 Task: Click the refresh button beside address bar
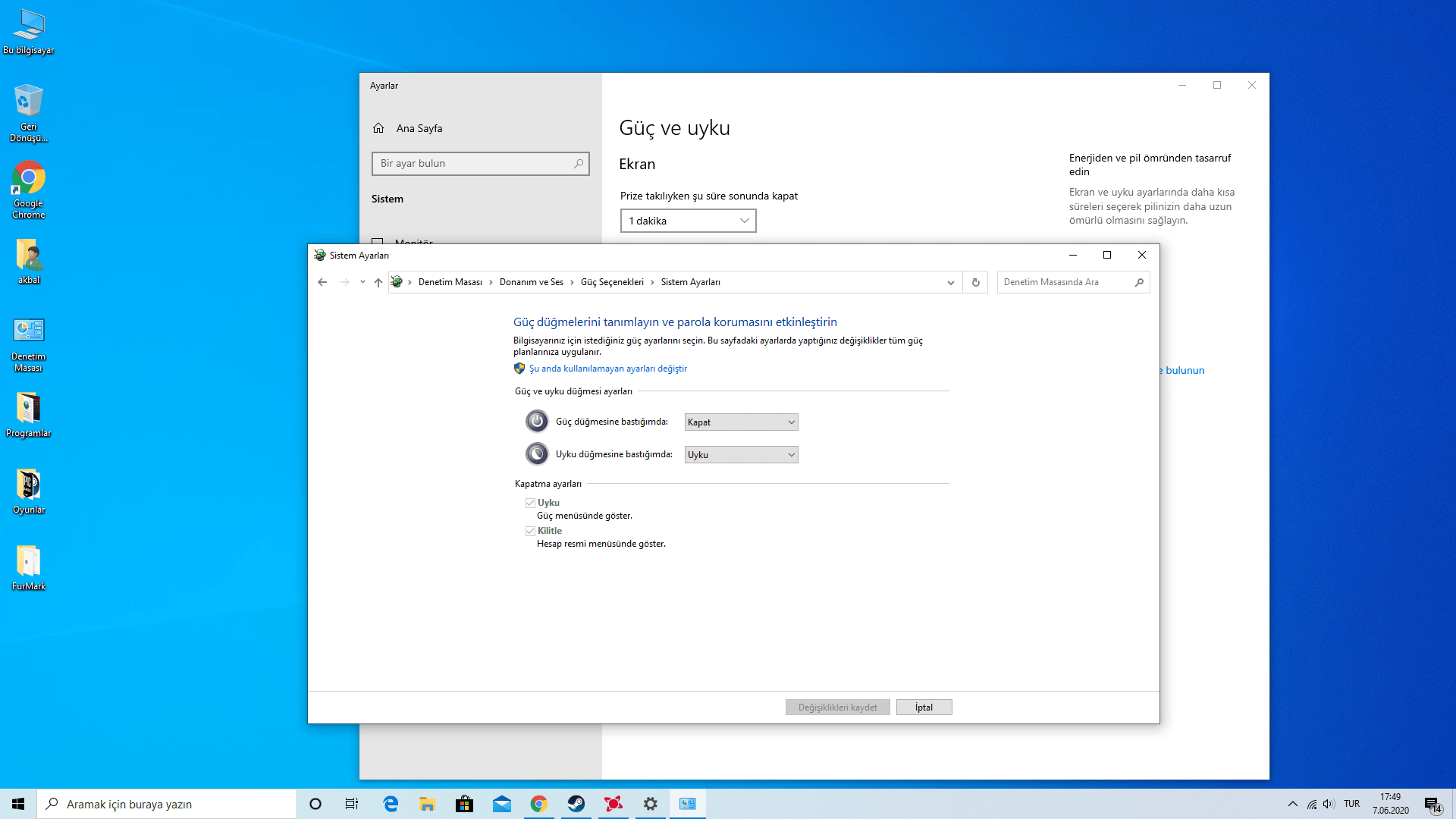coord(976,282)
